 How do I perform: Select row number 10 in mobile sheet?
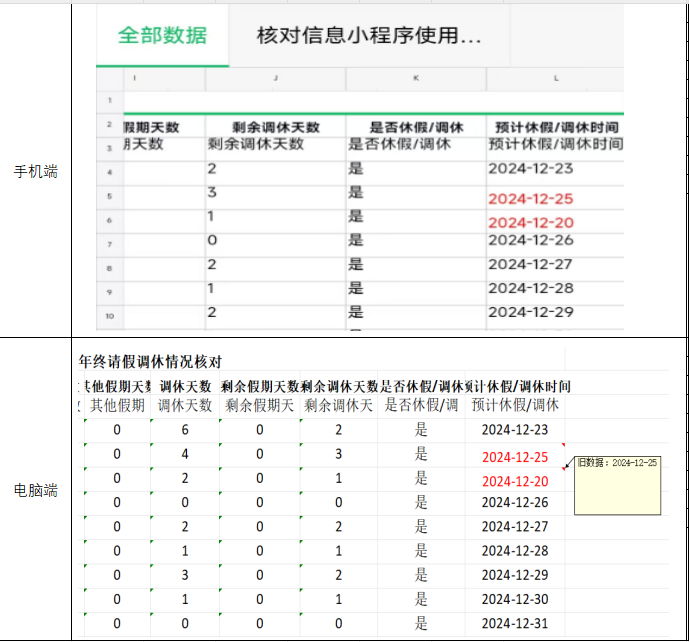(x=110, y=316)
